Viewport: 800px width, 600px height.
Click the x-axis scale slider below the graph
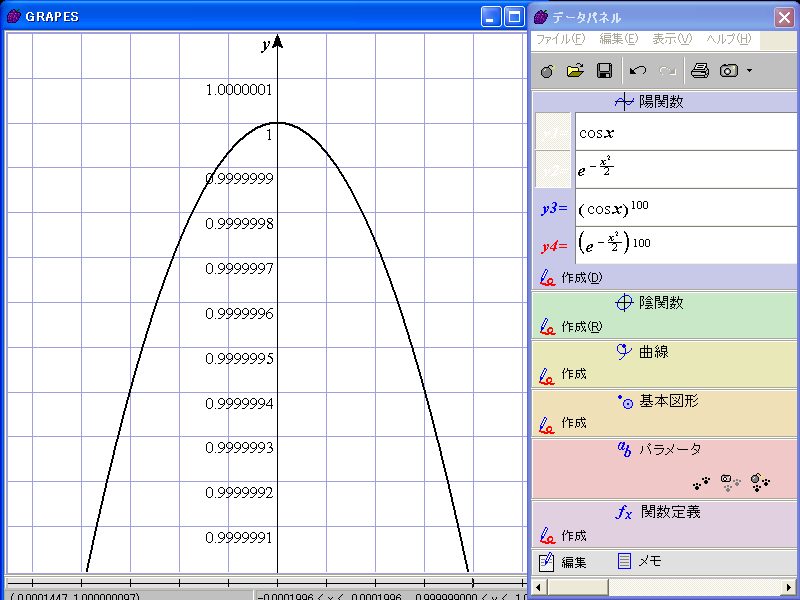pos(264,581)
